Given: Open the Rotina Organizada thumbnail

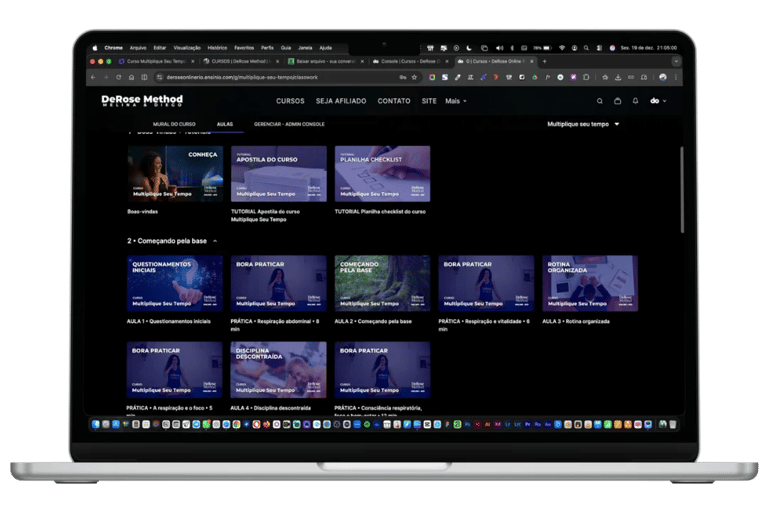Looking at the screenshot, I should click(x=590, y=283).
